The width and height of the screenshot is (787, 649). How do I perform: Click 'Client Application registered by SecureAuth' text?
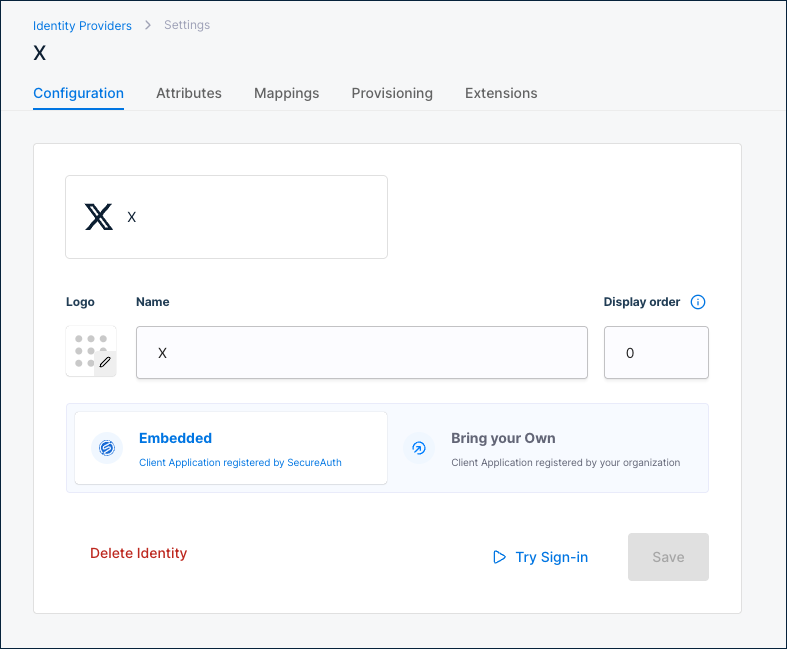240,462
